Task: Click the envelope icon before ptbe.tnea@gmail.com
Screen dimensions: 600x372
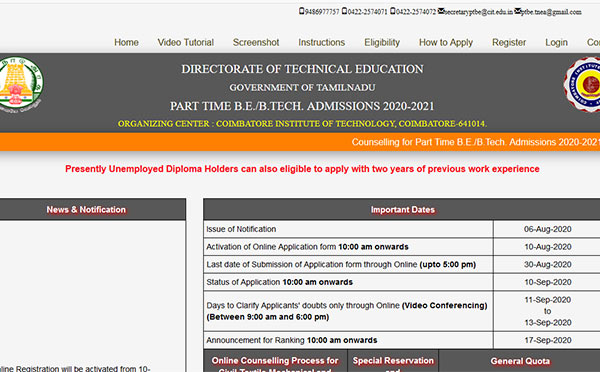Action: 518,11
